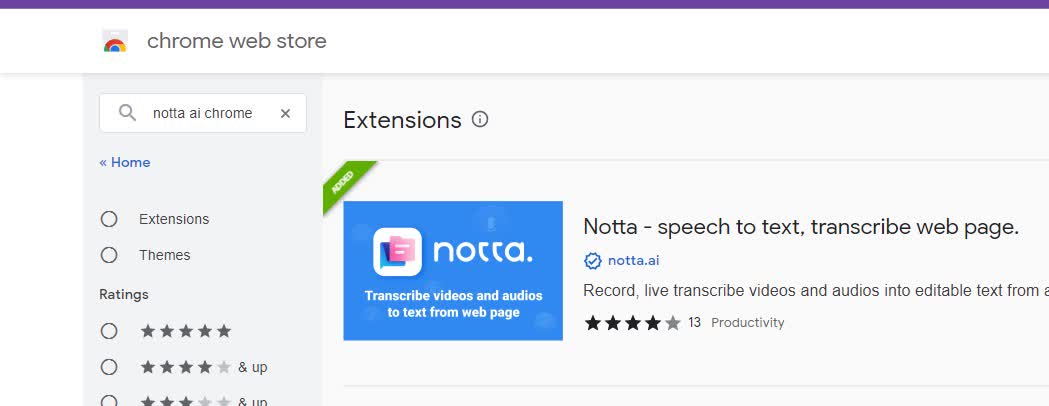Select the four stars & up filter

coord(109,367)
